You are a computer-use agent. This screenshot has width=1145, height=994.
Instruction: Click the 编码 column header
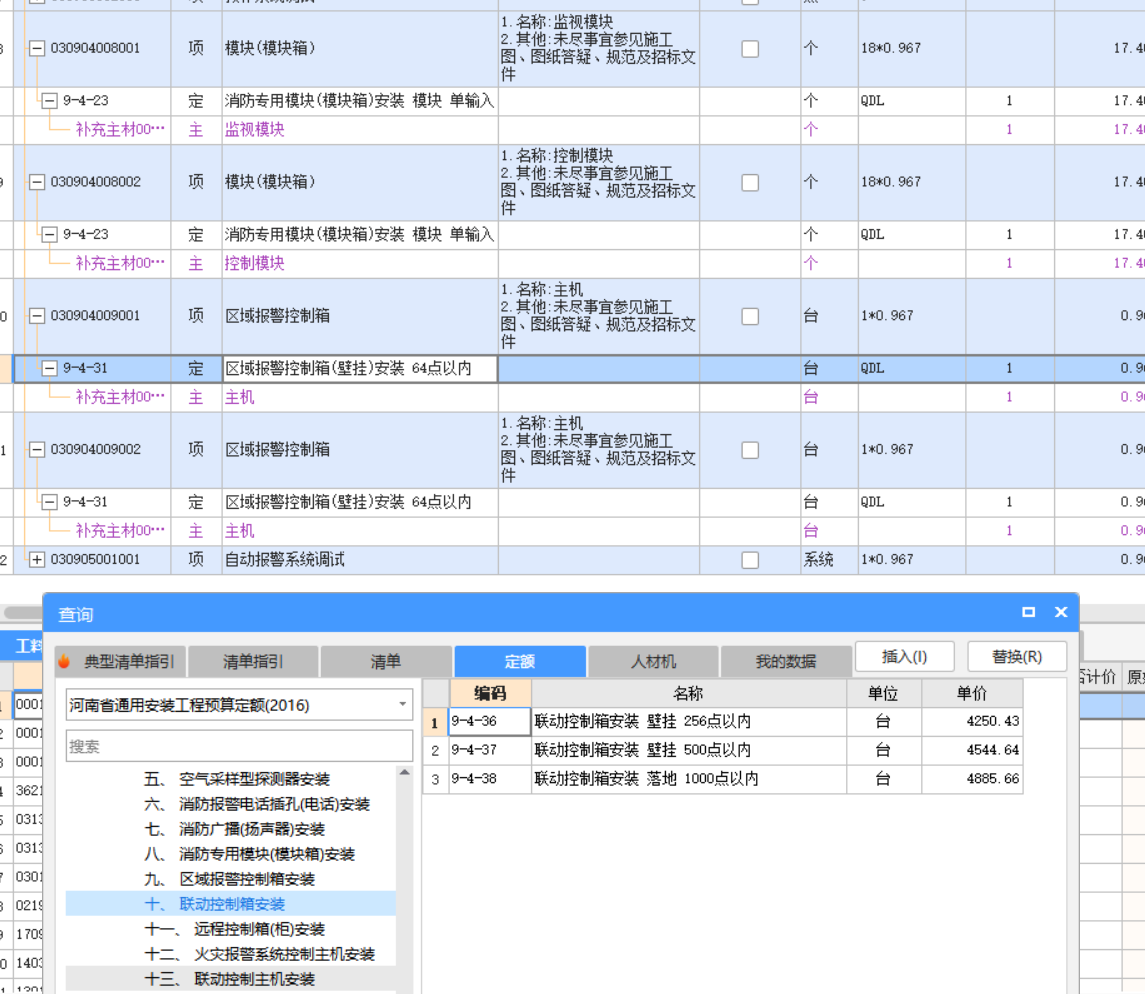(x=490, y=693)
